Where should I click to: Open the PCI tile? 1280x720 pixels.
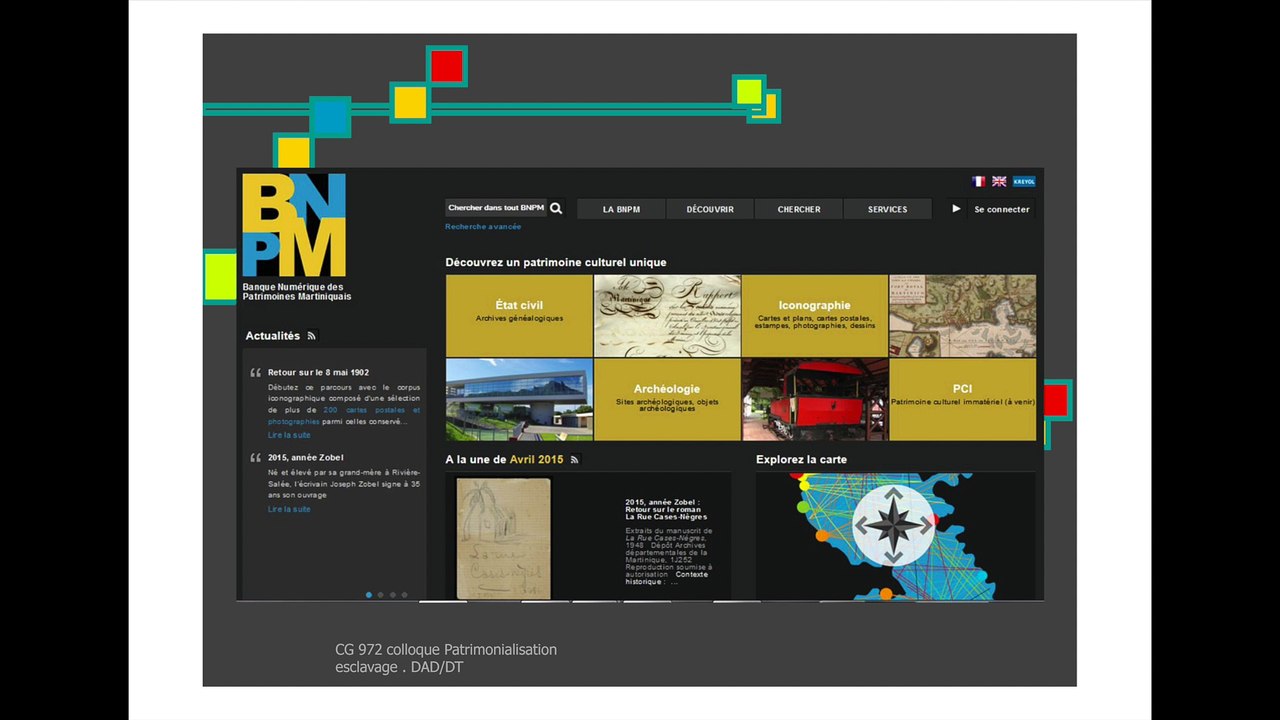[963, 400]
